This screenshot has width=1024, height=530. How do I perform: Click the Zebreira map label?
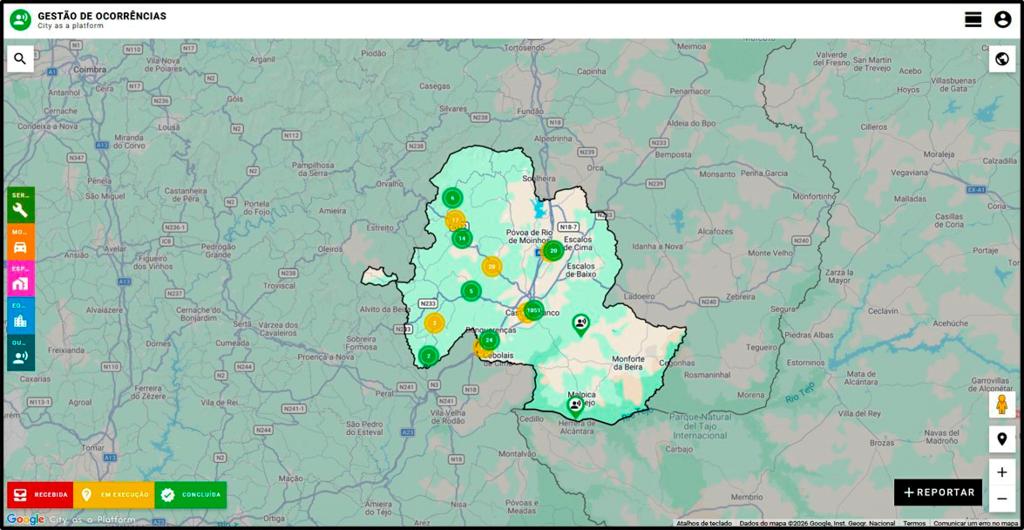(740, 296)
